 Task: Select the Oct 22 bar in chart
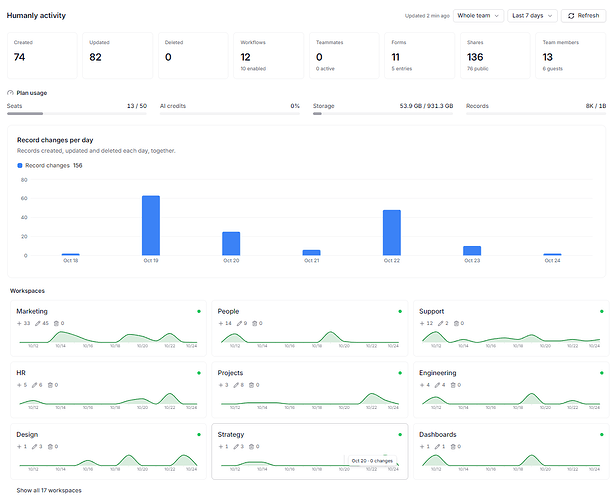[x=392, y=233]
